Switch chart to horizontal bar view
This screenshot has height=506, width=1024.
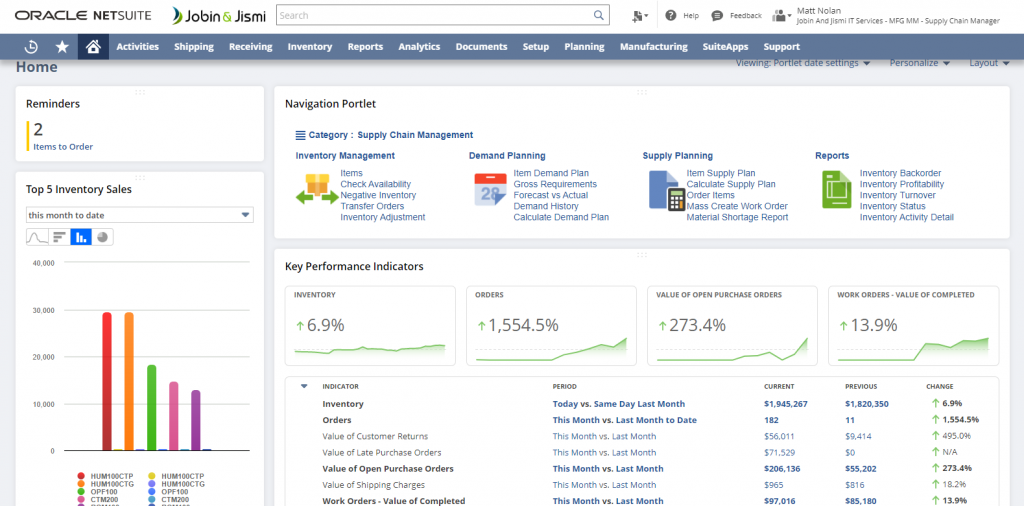pyautogui.click(x=59, y=237)
